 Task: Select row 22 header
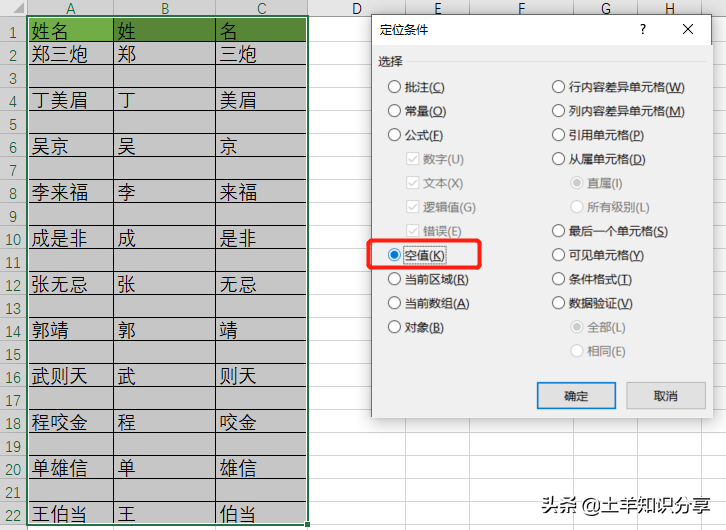tap(13, 515)
